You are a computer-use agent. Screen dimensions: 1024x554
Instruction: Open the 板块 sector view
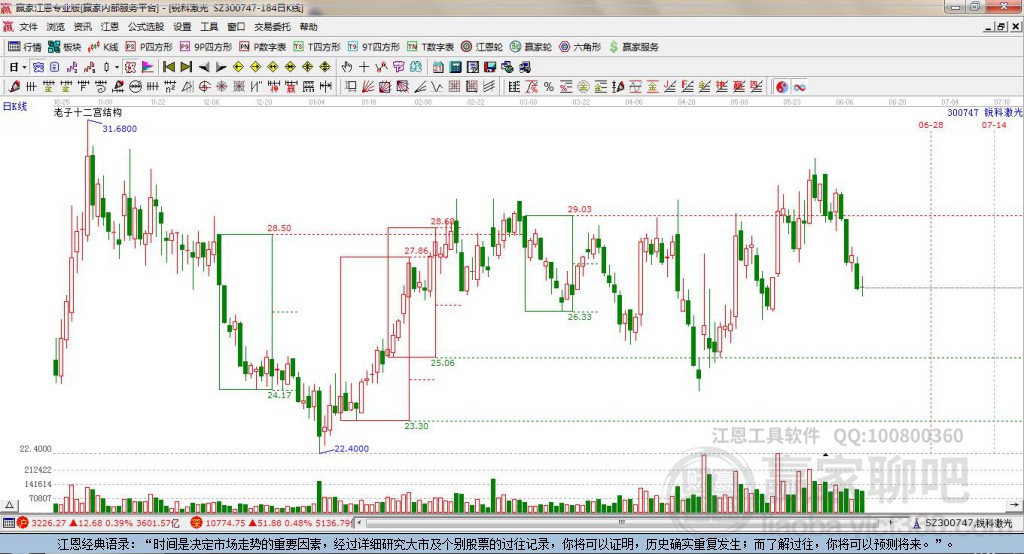pyautogui.click(x=64, y=46)
